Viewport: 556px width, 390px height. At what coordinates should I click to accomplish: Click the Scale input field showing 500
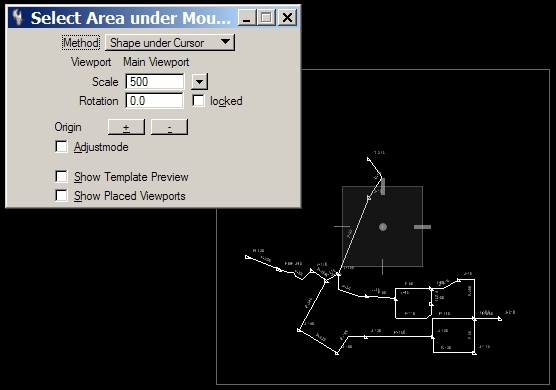point(155,82)
